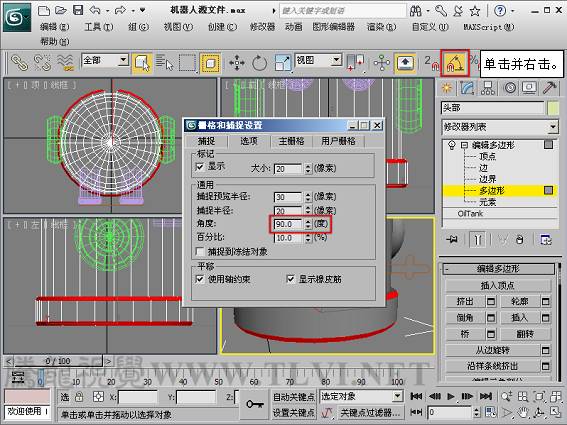Viewport: 567px width, 425px height.
Task: Click the object color swatch beside 头部
Action: pyautogui.click(x=554, y=108)
